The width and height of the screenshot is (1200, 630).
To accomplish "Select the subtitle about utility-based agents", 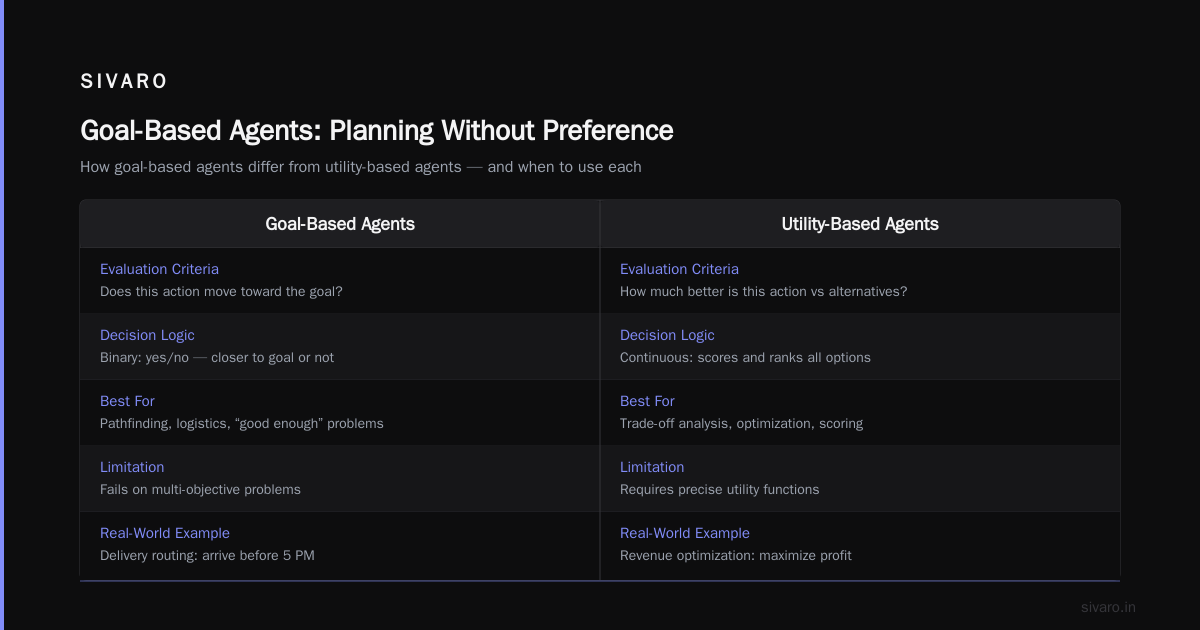I will click(361, 167).
